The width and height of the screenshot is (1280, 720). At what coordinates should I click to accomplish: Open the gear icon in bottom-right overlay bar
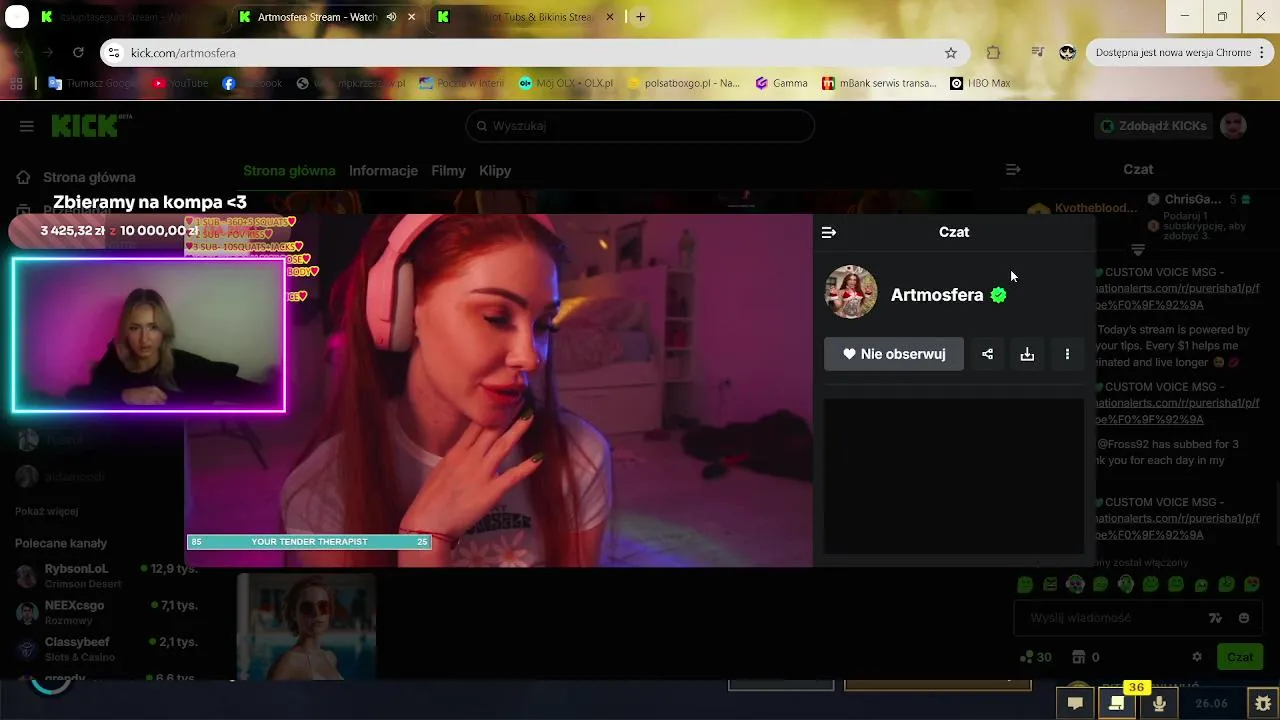click(1263, 704)
